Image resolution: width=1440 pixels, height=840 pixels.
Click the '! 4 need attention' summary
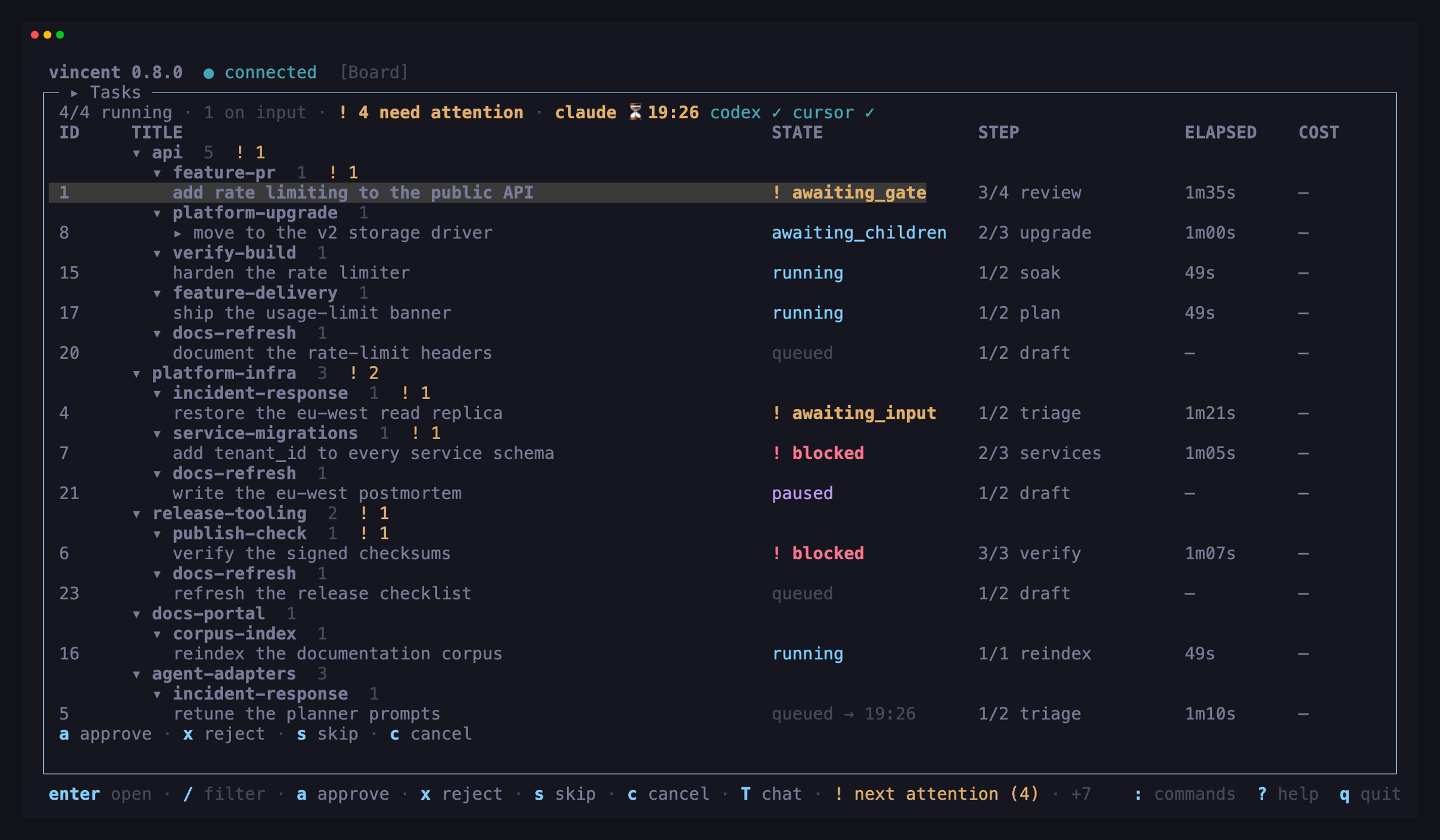click(430, 113)
